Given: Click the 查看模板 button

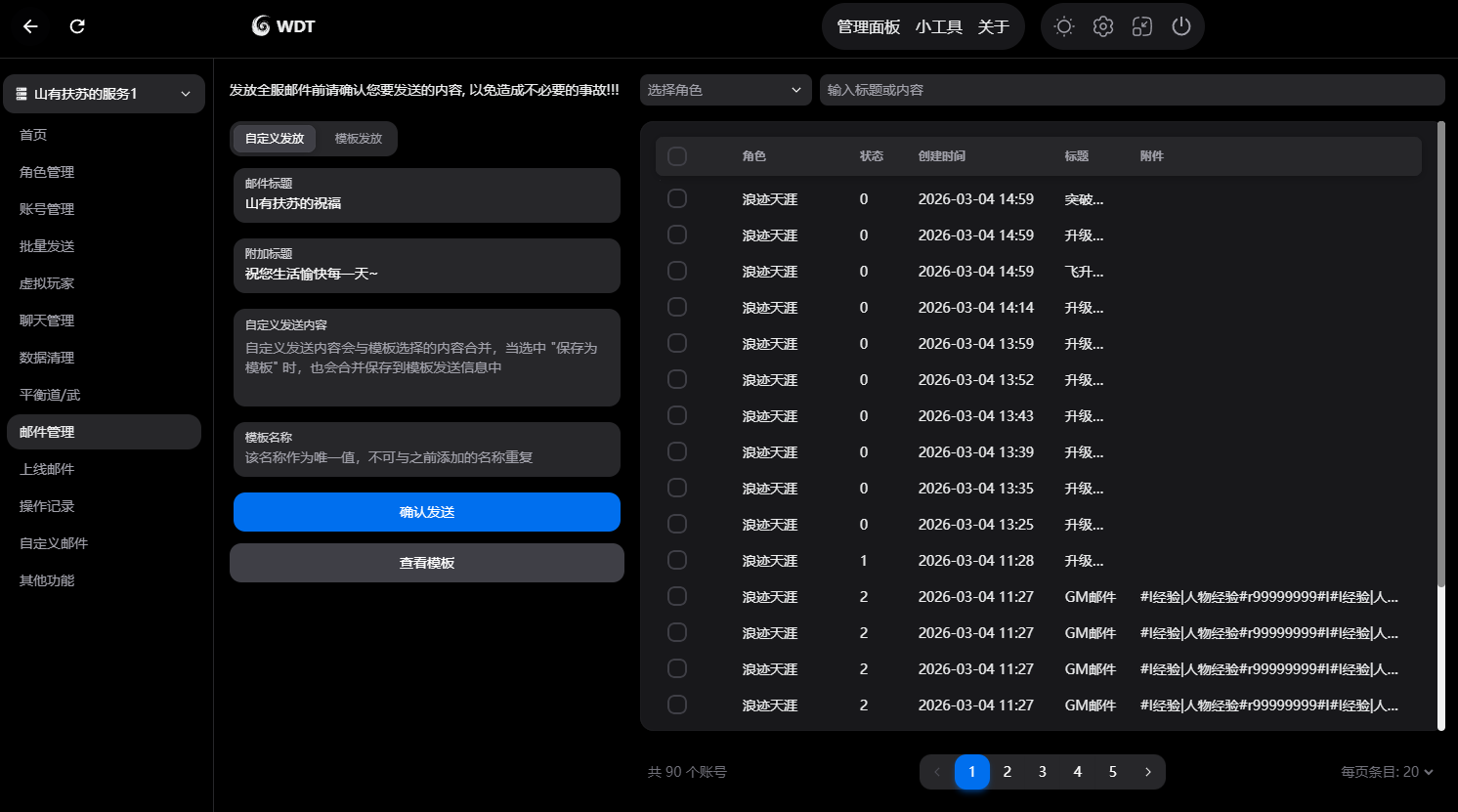Looking at the screenshot, I should tap(427, 563).
